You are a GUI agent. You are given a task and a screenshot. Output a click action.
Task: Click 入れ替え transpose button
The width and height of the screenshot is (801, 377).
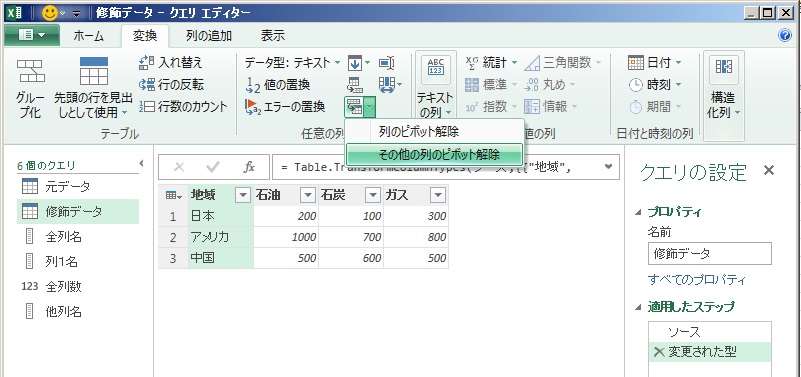coord(171,63)
